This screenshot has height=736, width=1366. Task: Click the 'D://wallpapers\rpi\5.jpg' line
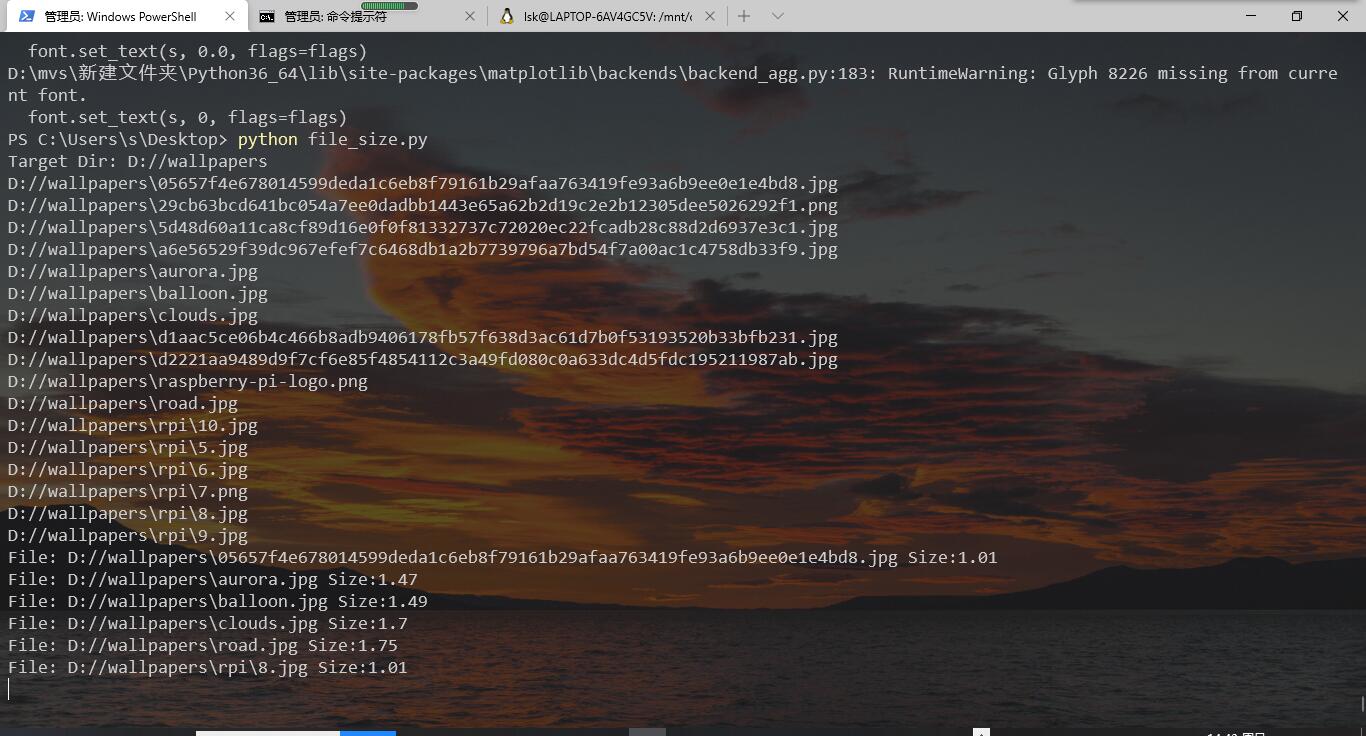(128, 447)
